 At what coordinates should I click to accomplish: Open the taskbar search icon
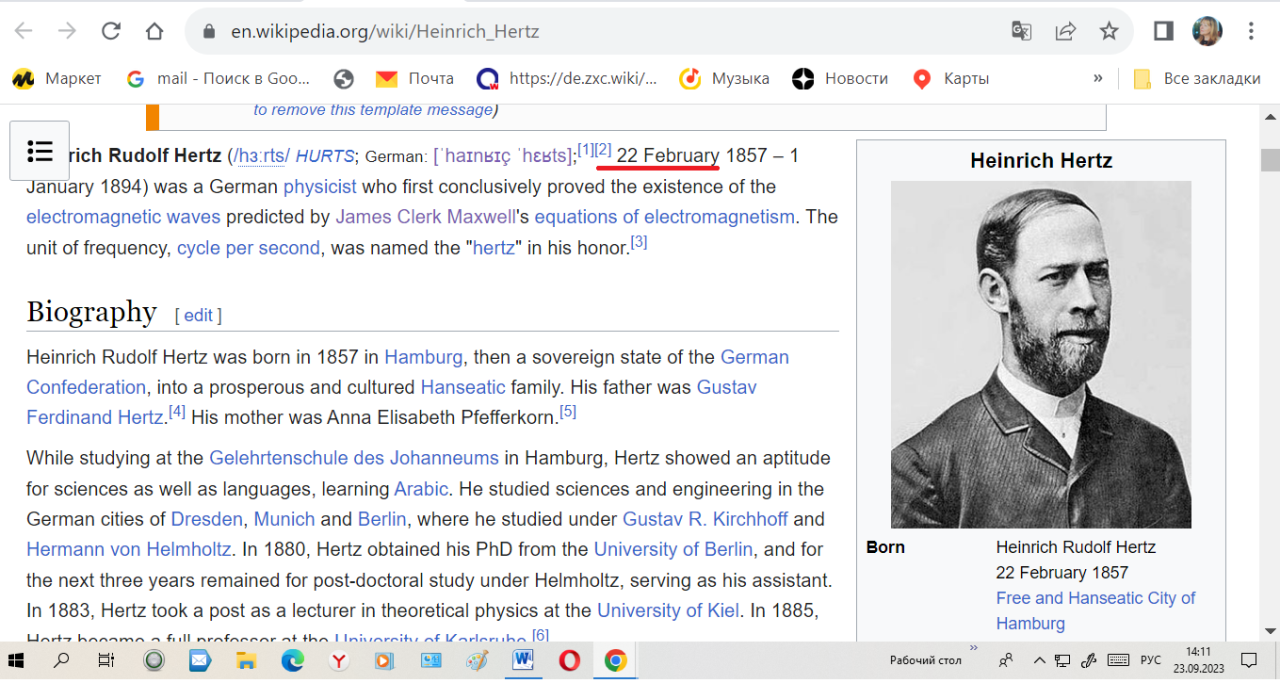point(62,660)
